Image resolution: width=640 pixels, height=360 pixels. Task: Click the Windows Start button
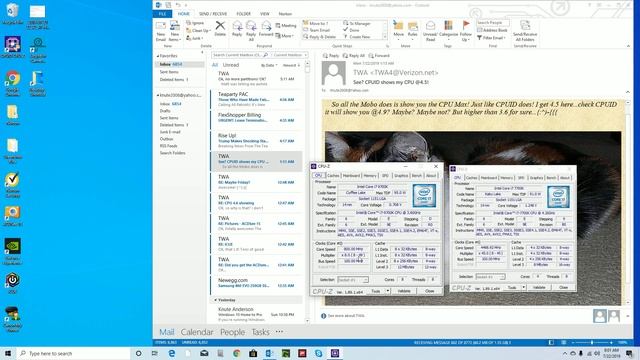(8, 353)
